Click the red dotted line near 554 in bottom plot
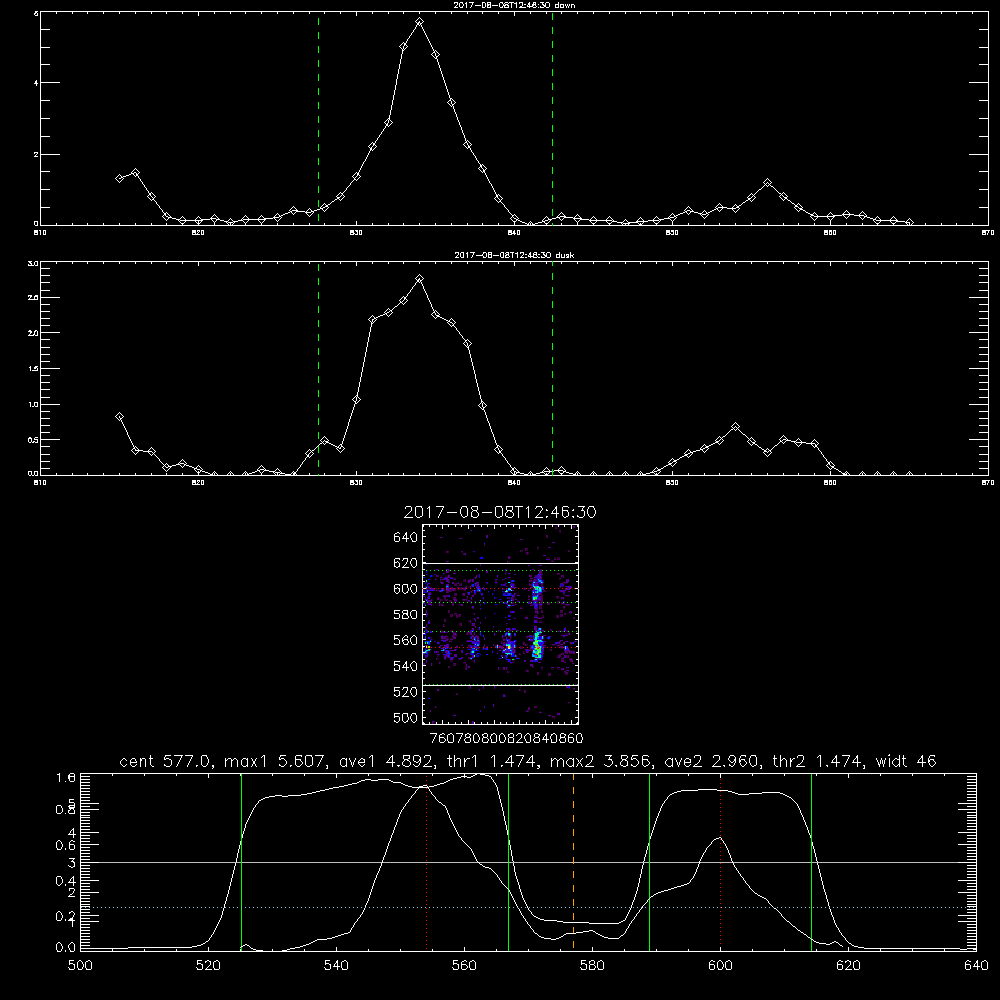The height and width of the screenshot is (1000, 1000). 426,861
